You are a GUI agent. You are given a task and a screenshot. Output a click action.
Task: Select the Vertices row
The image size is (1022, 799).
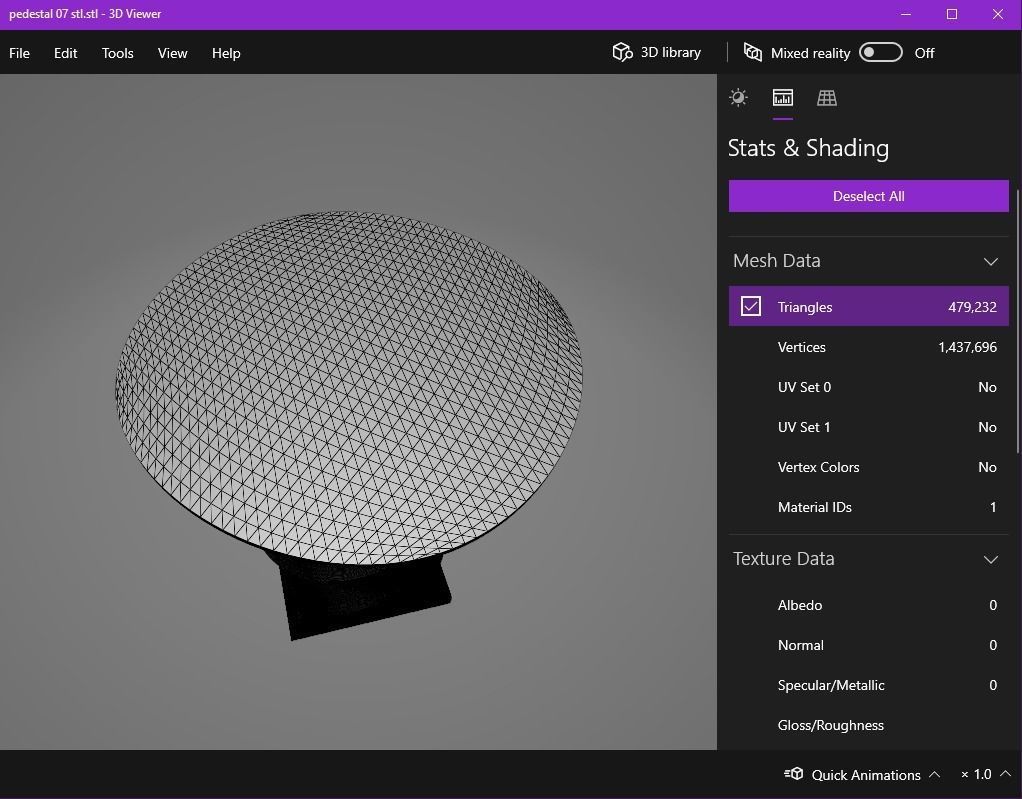tap(868, 347)
